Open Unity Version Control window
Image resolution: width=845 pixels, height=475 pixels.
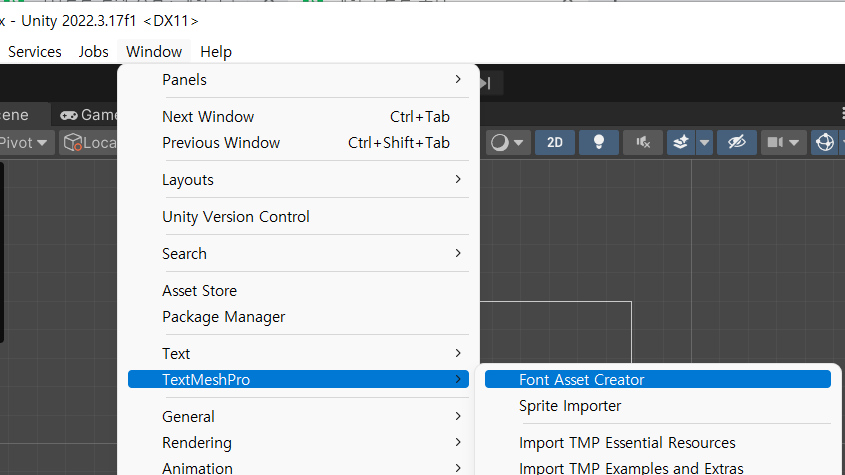[x=298, y=217]
